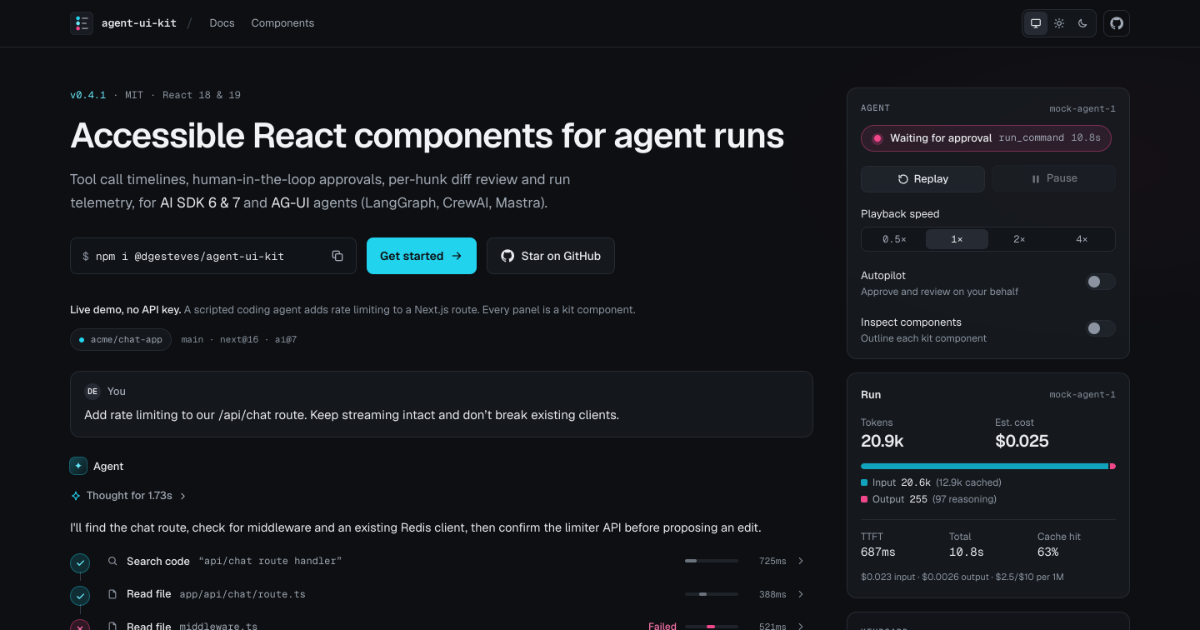Viewport: 1200px width, 630px height.
Task: Click the Agent sparkle avatar icon
Action: coord(78,466)
